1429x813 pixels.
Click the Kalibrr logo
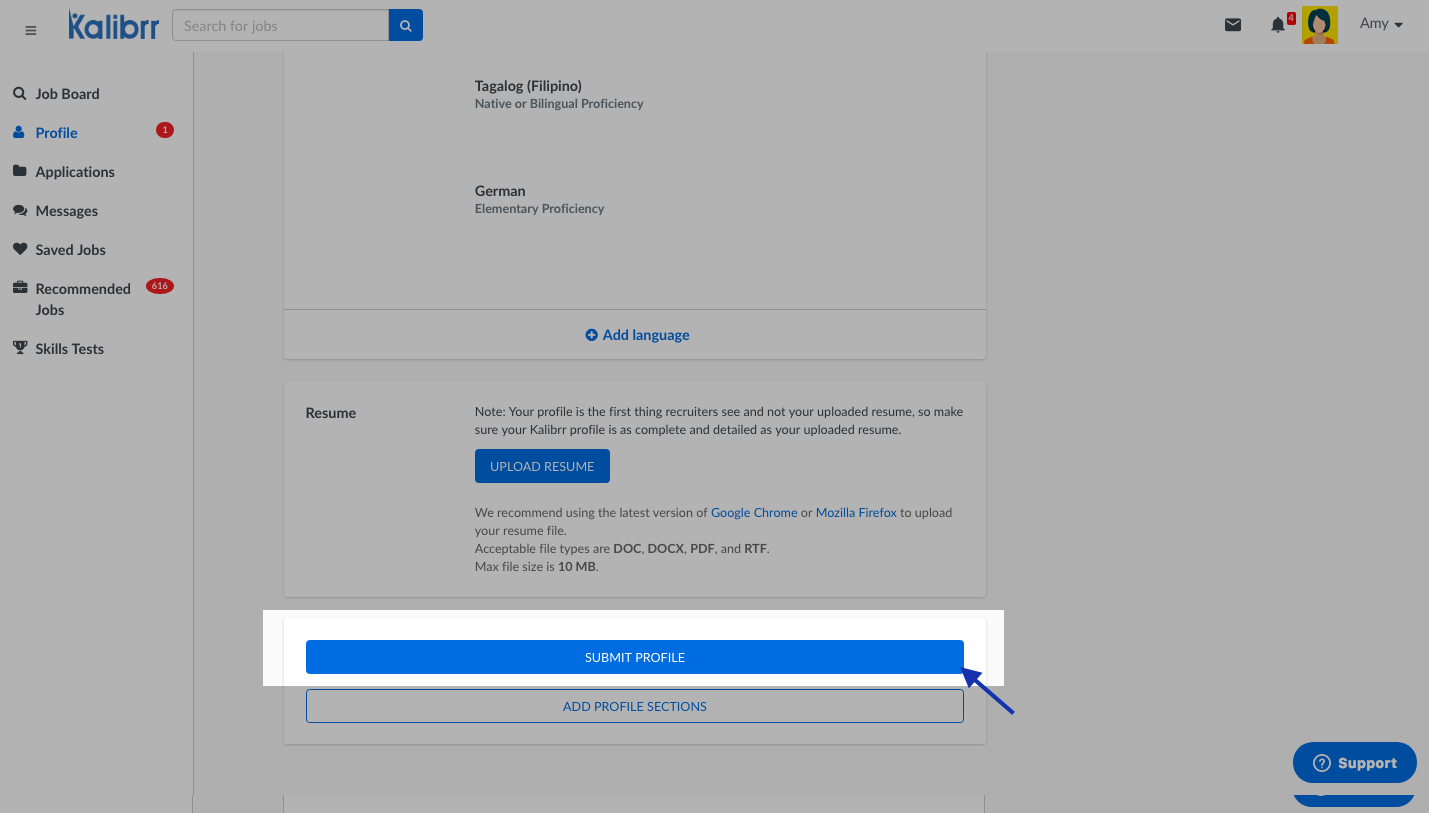[113, 26]
